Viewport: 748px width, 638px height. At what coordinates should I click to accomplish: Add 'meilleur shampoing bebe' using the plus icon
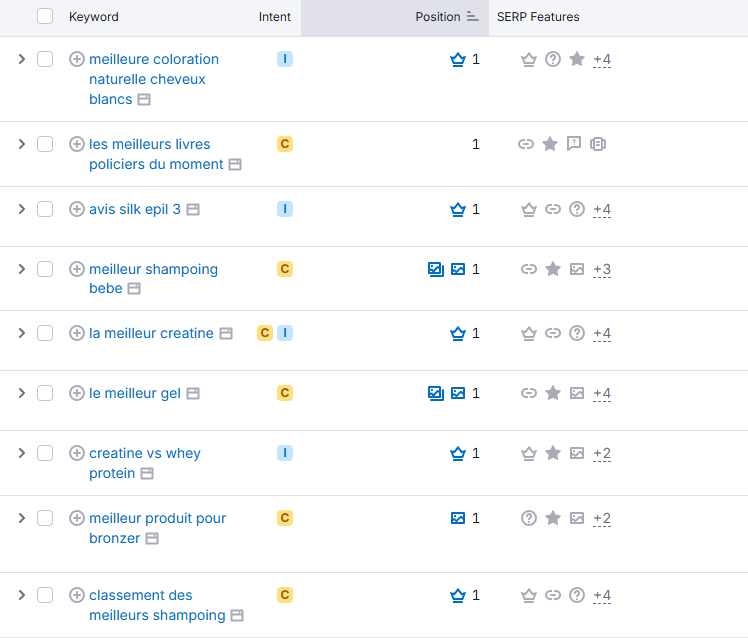click(77, 269)
